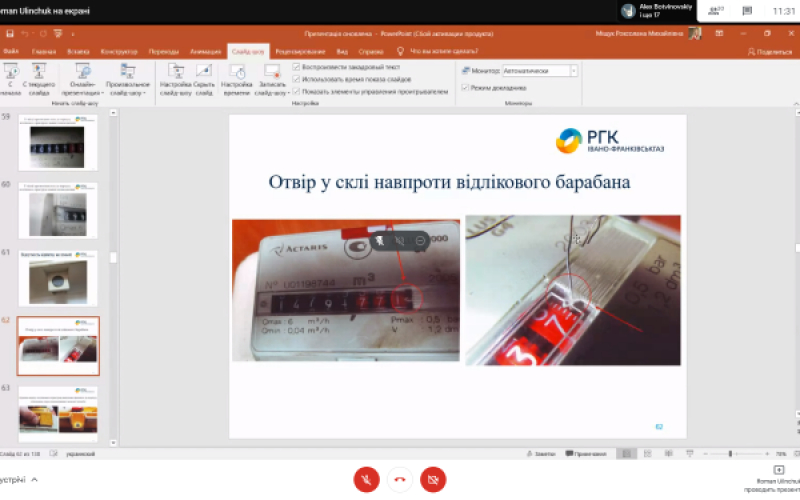800x500 pixels.
Task: Click the Redo icon in the title bar
Action: click(43, 34)
